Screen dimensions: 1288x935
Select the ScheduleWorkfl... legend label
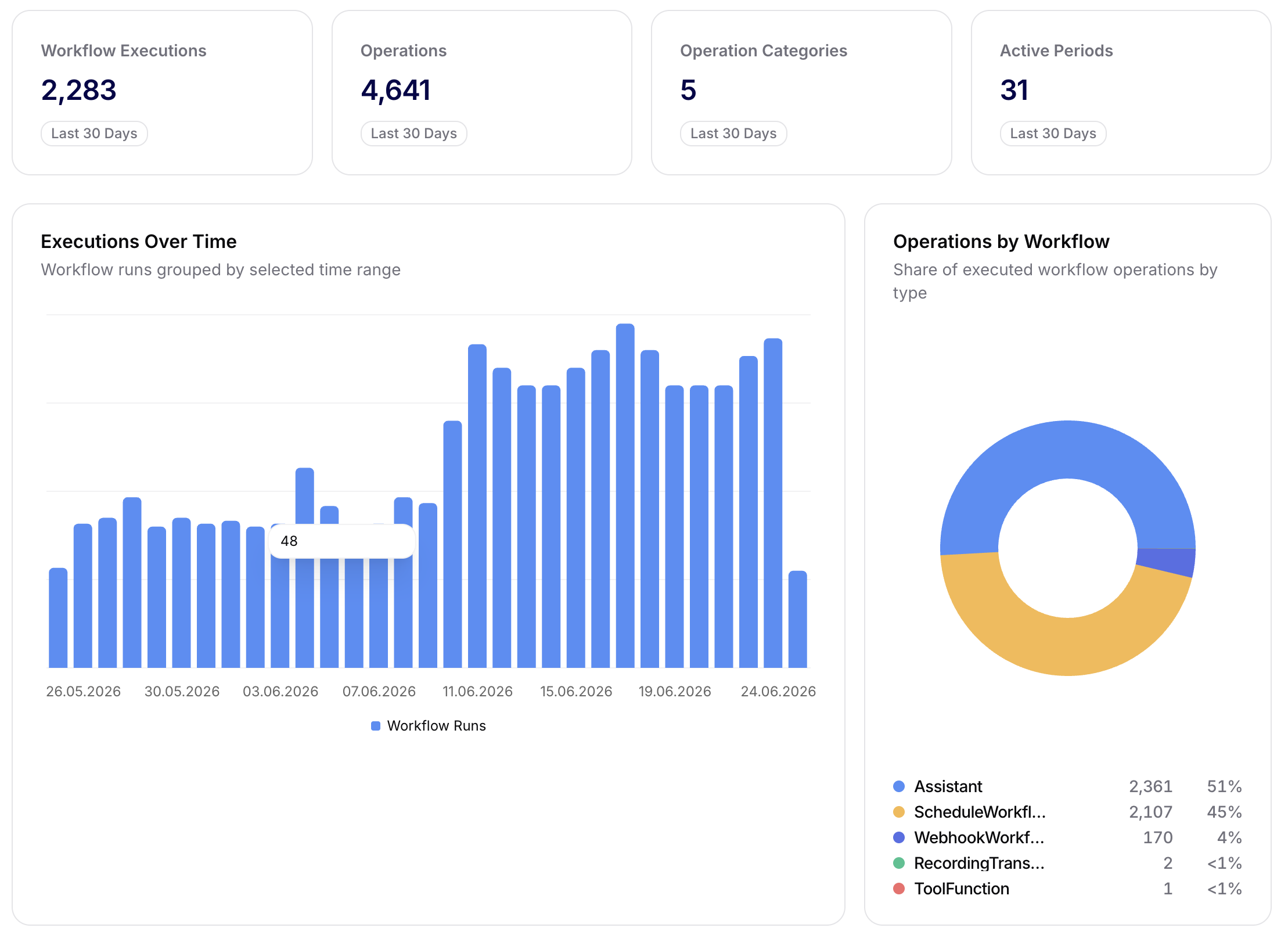point(980,812)
